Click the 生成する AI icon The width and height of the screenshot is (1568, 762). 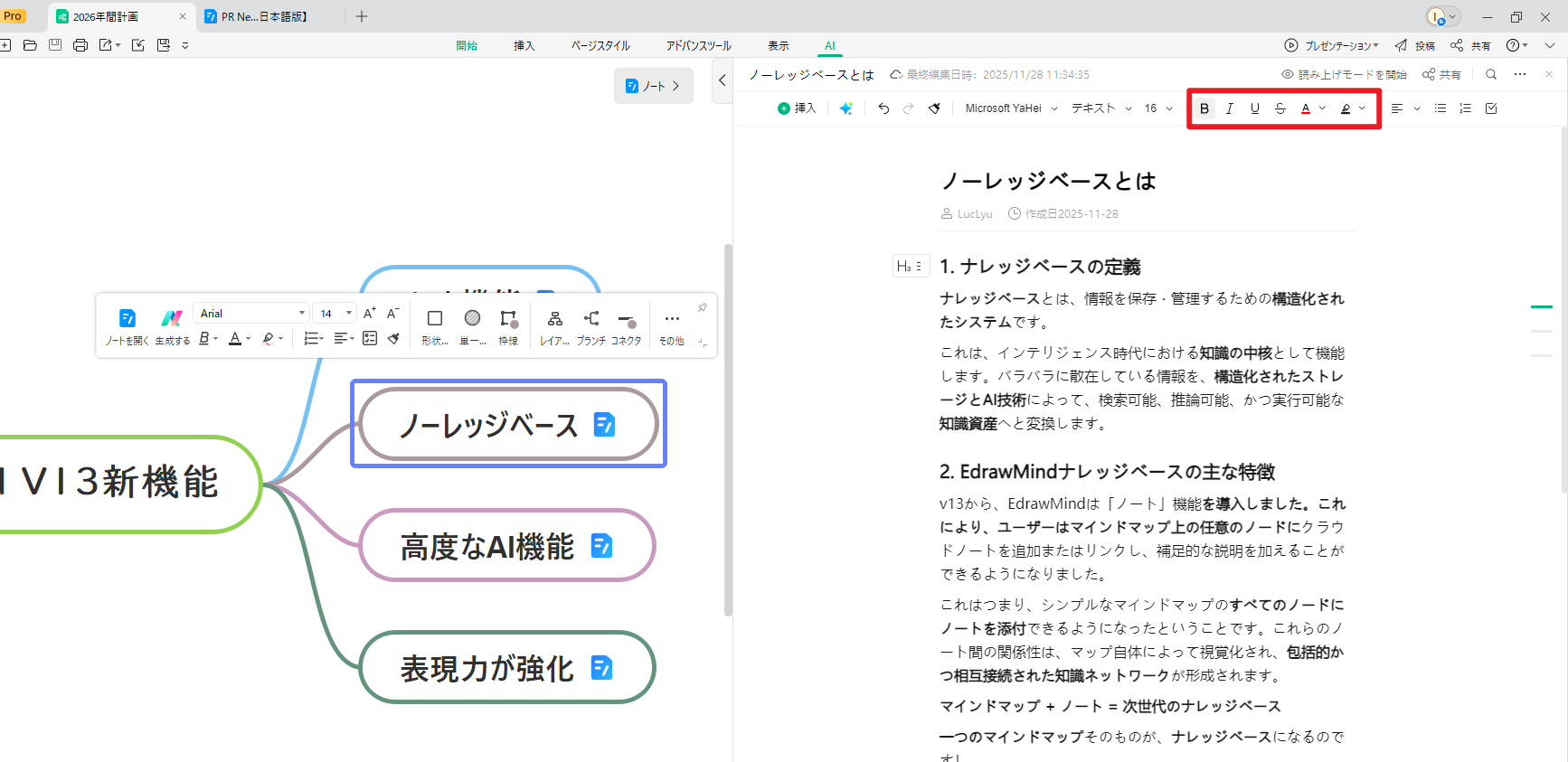click(172, 327)
